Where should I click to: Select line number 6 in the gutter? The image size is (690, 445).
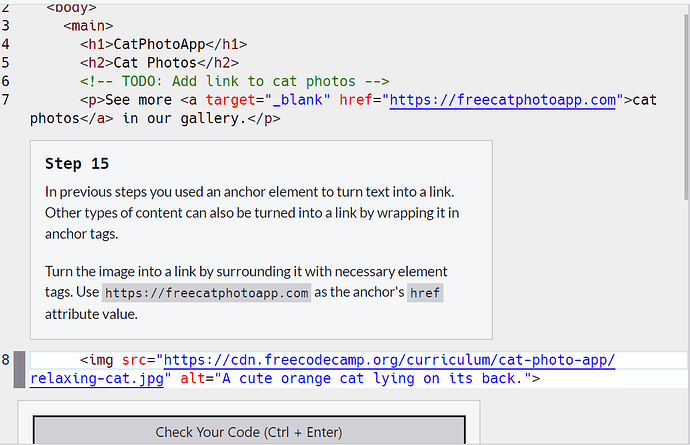6,81
